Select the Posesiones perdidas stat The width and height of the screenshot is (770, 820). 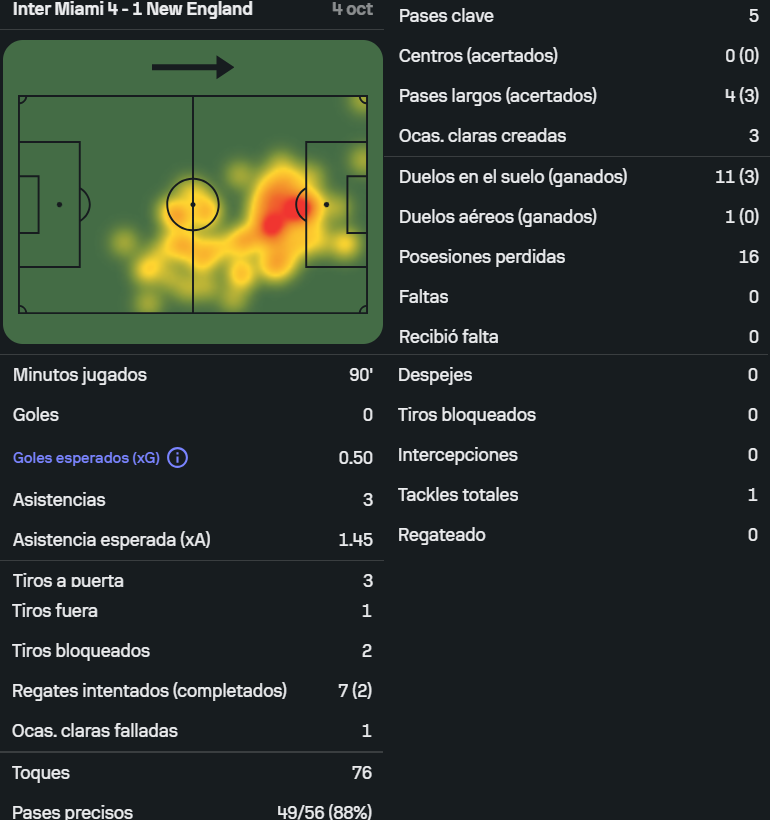click(x=577, y=257)
